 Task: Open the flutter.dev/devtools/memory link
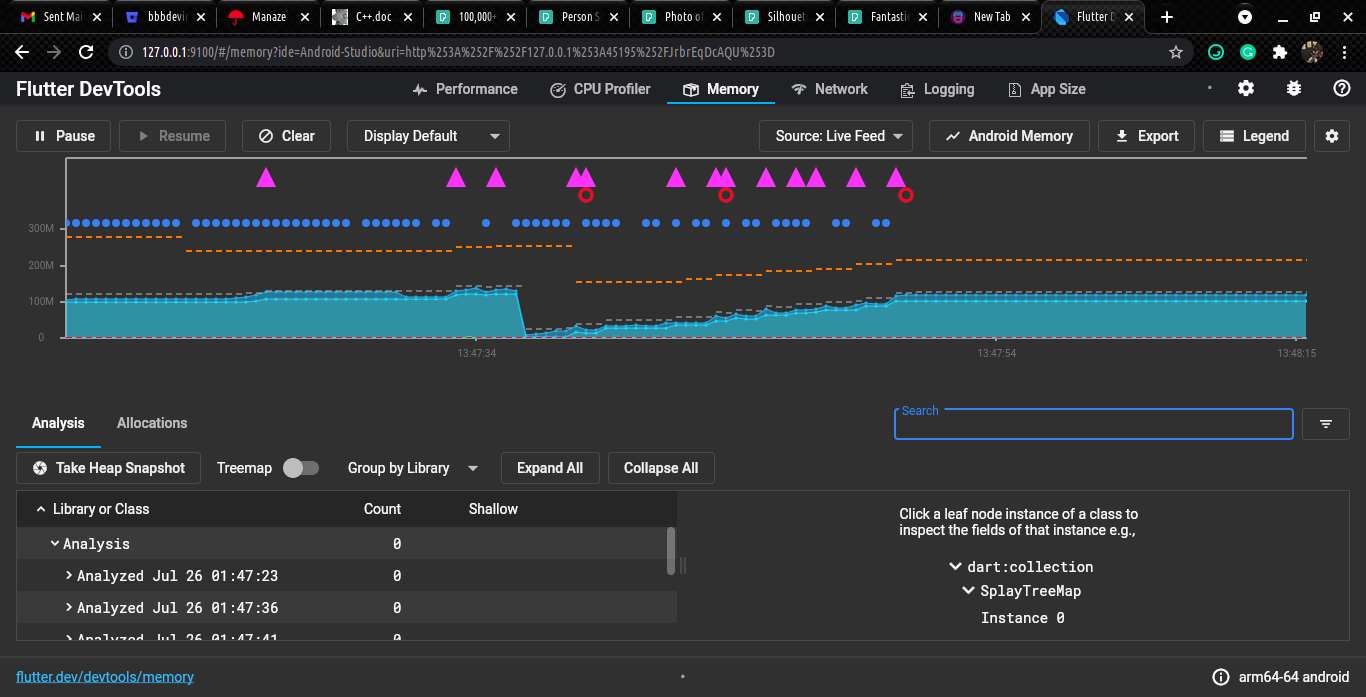[105, 677]
